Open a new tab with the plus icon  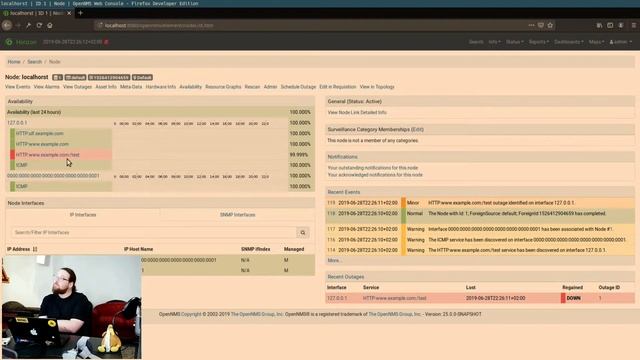tap(80, 13)
